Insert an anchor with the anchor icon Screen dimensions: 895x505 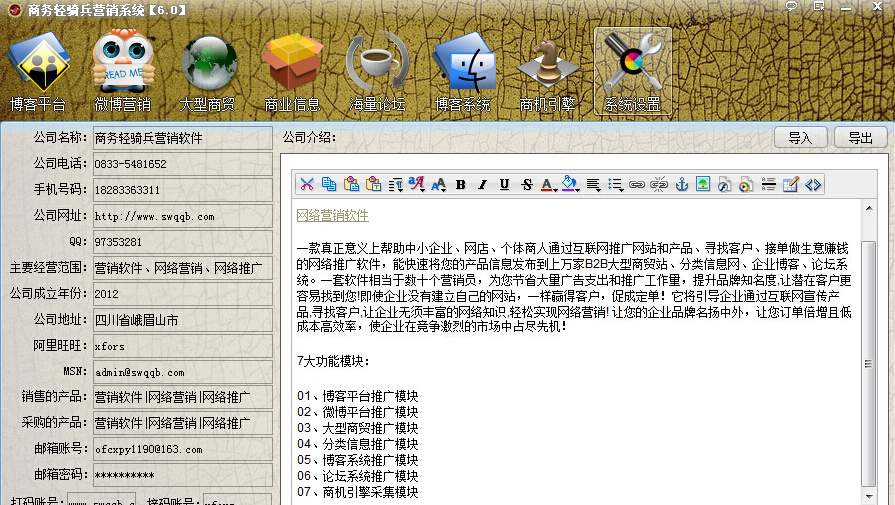pos(681,184)
